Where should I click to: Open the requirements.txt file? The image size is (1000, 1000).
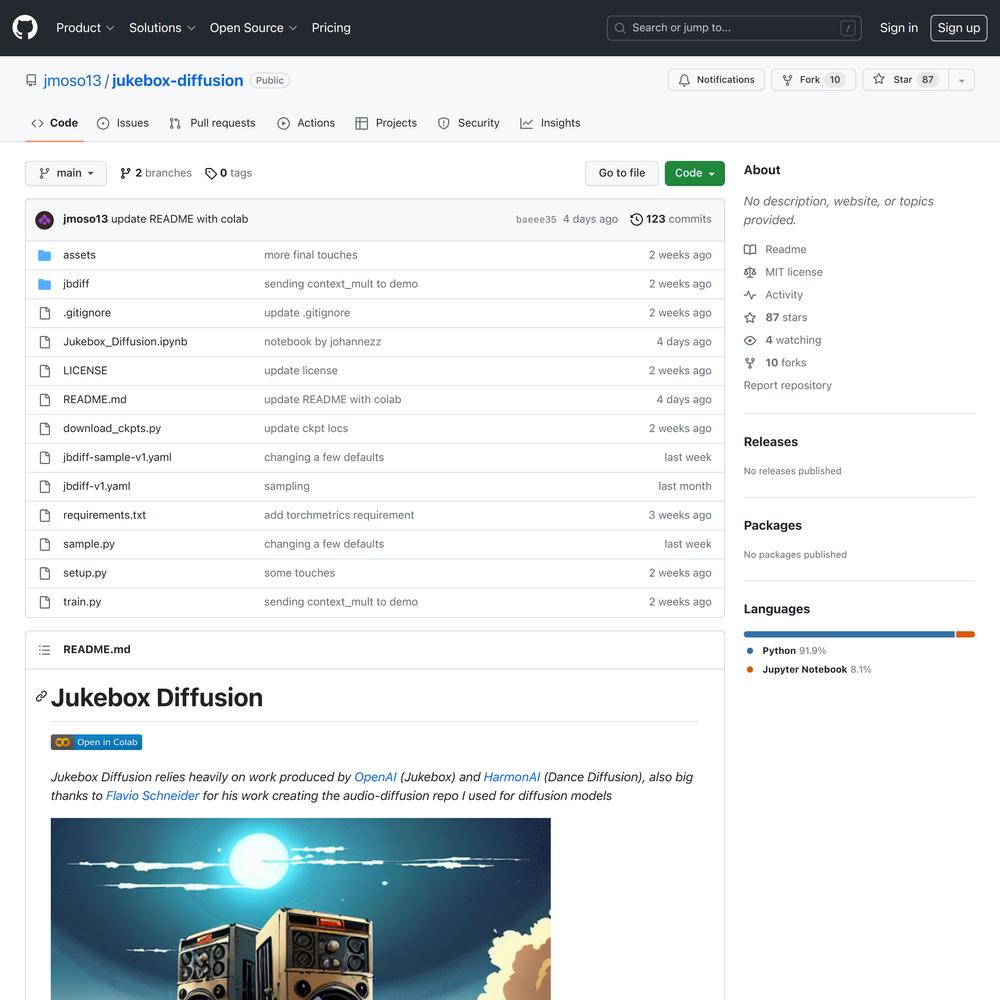(105, 515)
